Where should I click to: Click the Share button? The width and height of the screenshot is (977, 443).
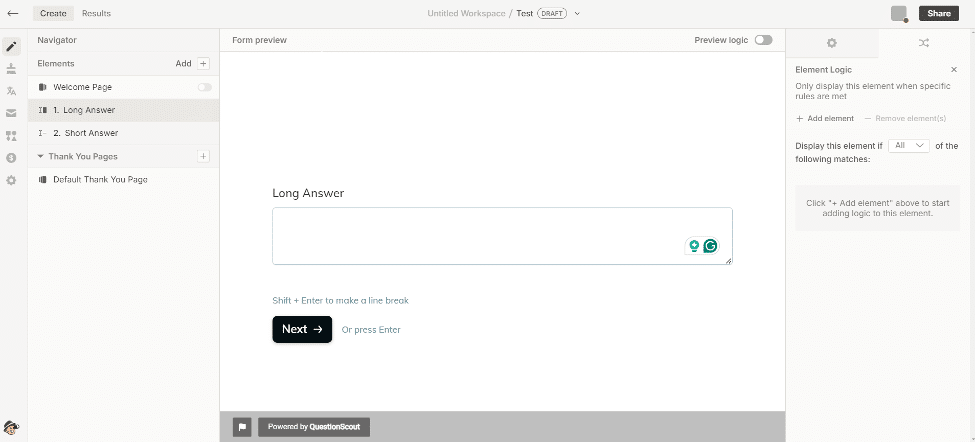click(x=939, y=13)
